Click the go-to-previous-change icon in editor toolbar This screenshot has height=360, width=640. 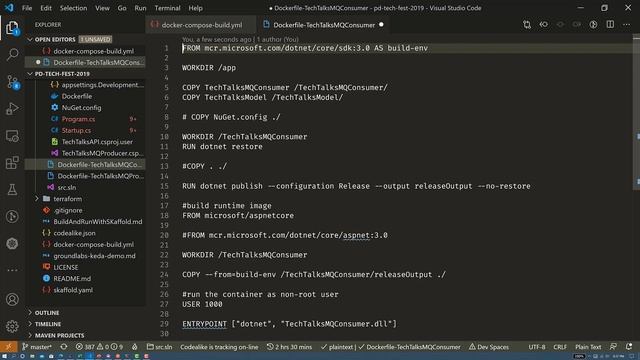[x=544, y=25]
